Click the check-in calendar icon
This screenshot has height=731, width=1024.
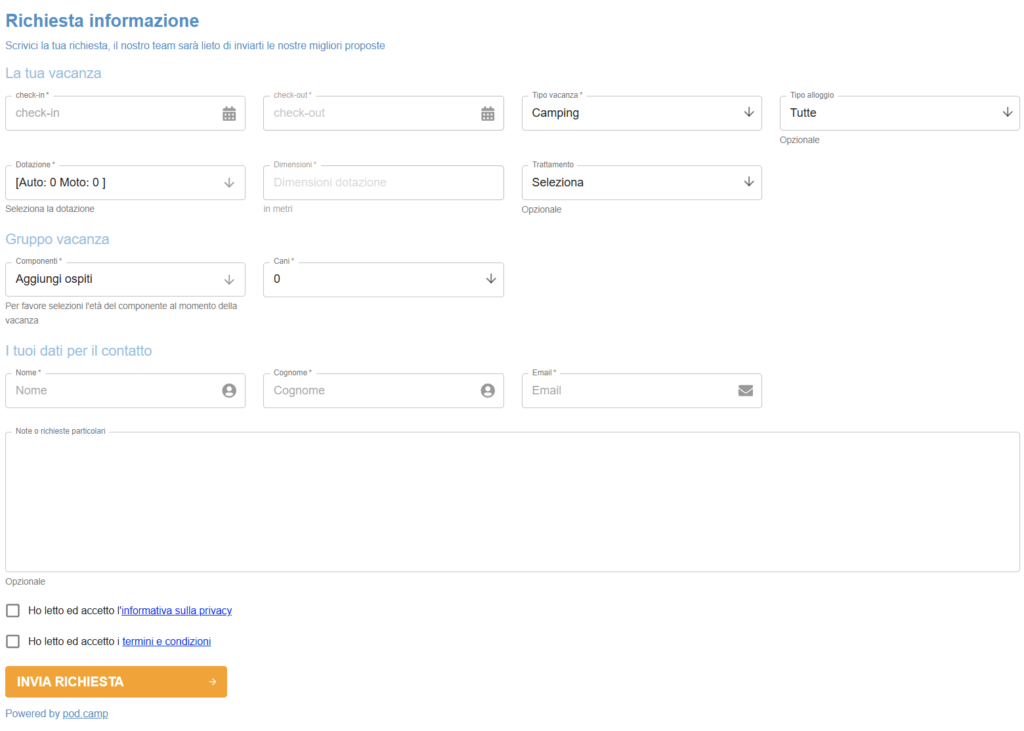(229, 114)
